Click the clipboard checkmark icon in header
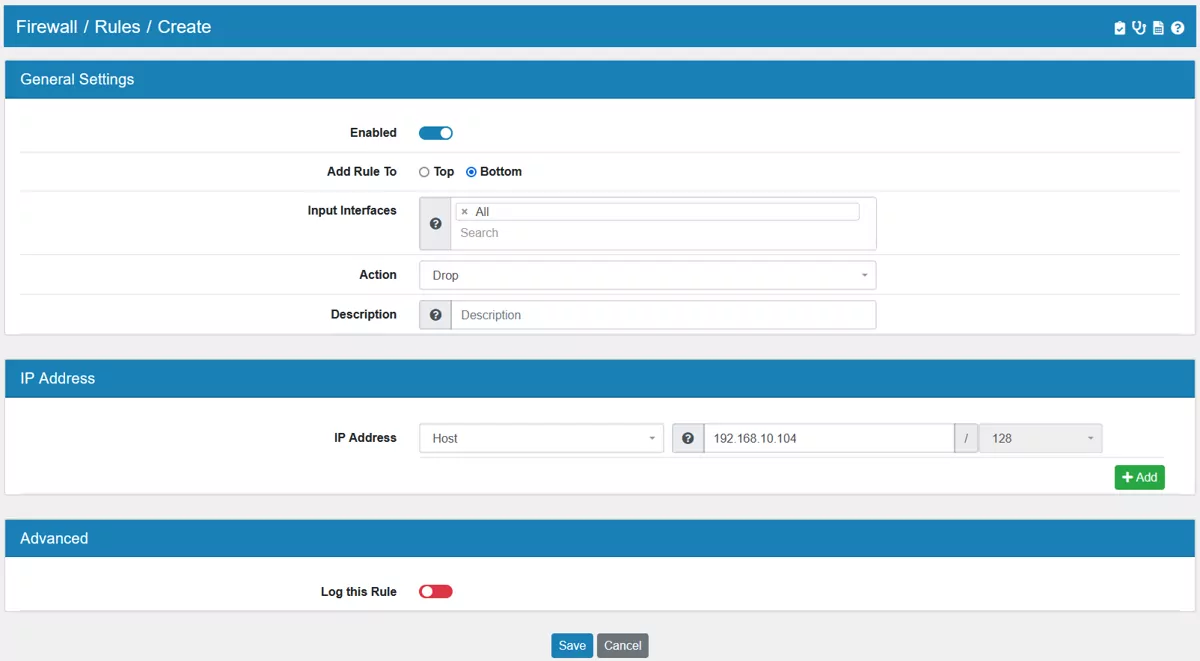The width and height of the screenshot is (1200, 661). point(1120,28)
